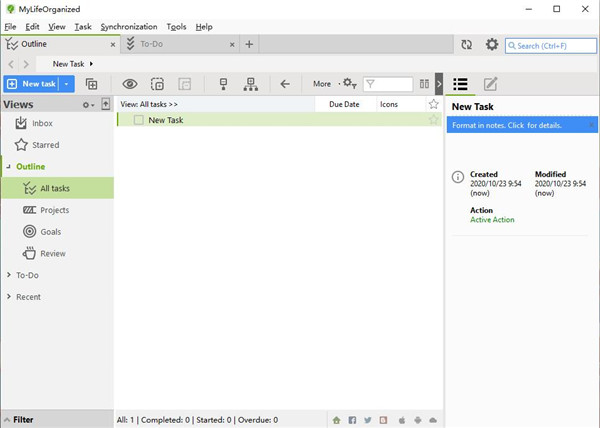Click the New task button
The height and width of the screenshot is (428, 600).
[30, 84]
